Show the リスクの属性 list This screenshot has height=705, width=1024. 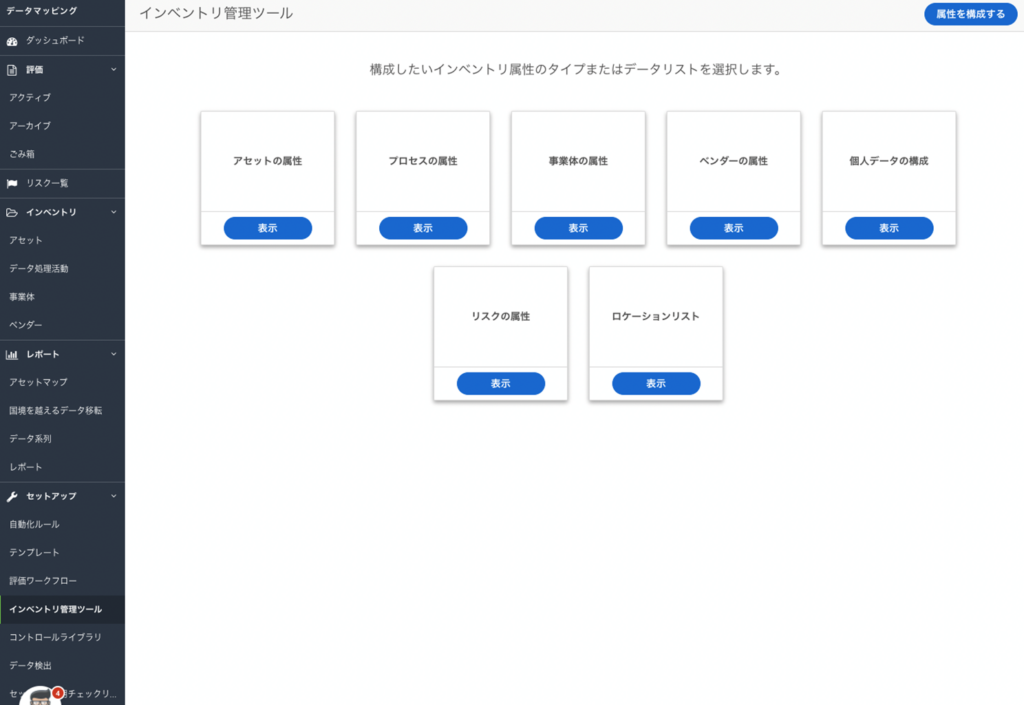pos(500,383)
